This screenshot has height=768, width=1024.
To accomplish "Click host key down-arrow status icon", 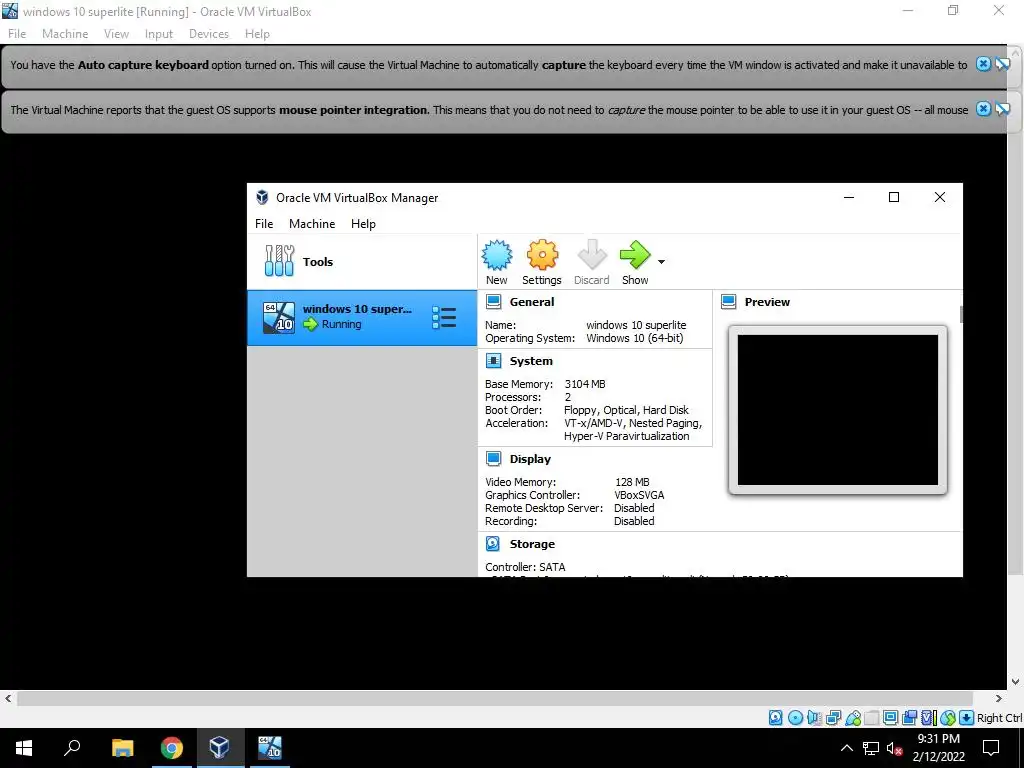I will click(966, 718).
